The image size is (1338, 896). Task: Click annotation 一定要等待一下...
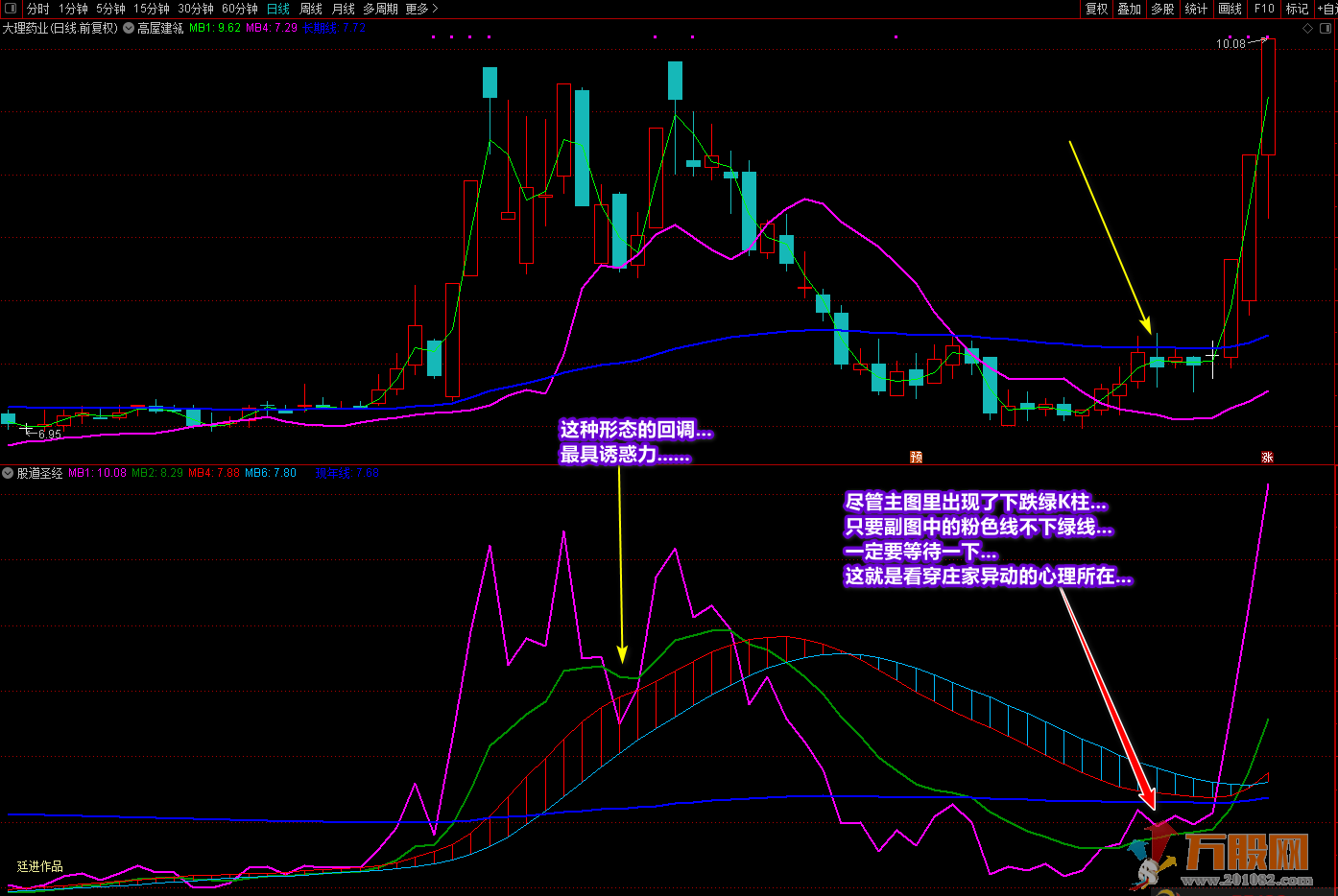pyautogui.click(x=920, y=552)
